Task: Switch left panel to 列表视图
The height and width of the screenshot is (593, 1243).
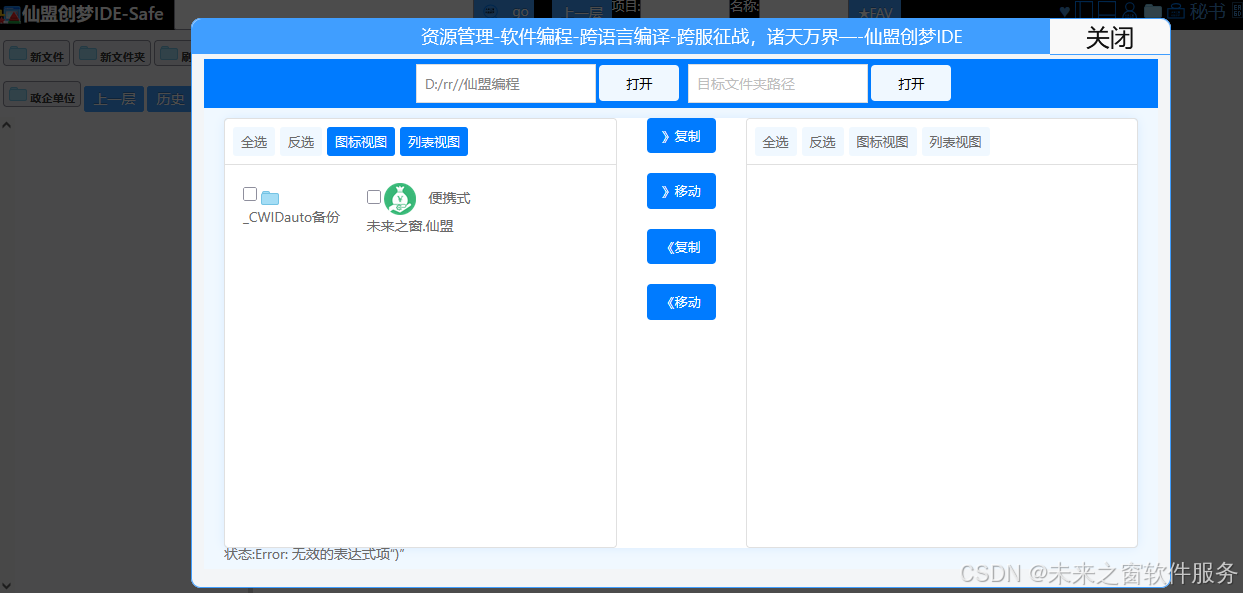Action: tap(434, 142)
